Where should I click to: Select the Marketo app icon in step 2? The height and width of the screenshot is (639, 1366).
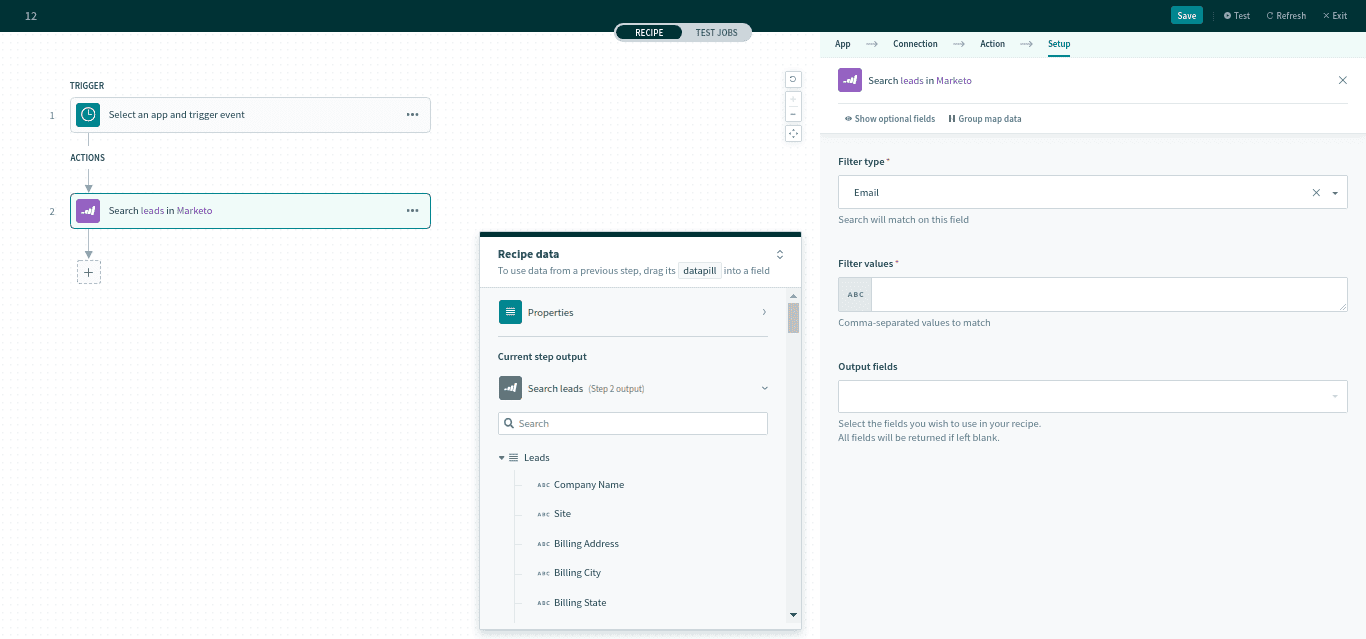pyautogui.click(x=88, y=211)
